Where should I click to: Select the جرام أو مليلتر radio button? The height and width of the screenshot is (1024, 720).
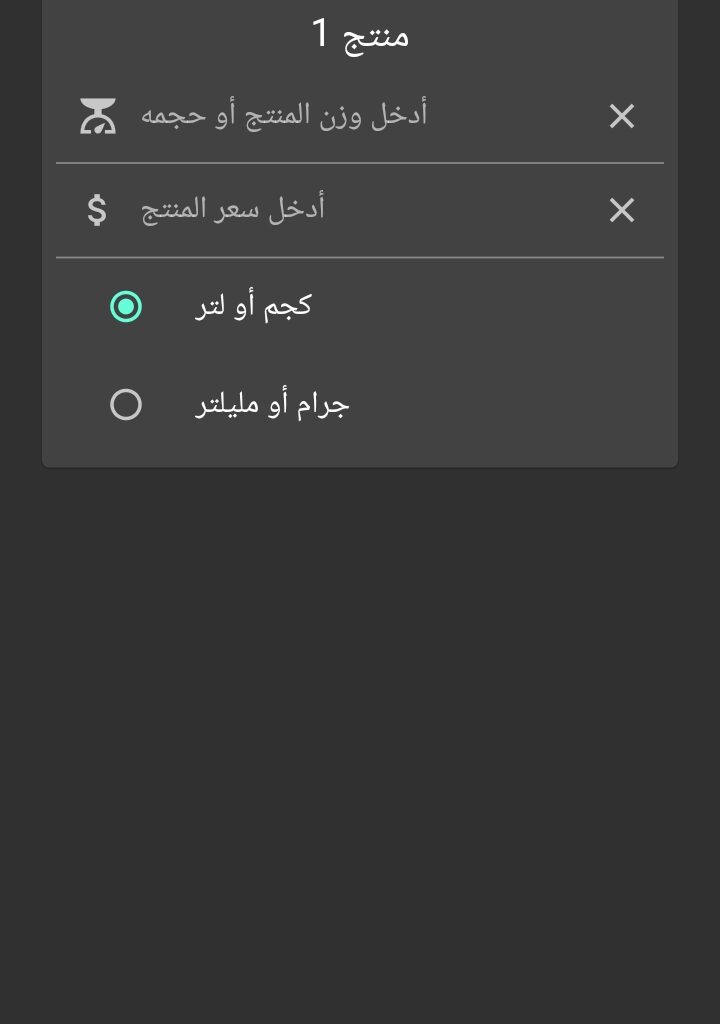tap(126, 405)
